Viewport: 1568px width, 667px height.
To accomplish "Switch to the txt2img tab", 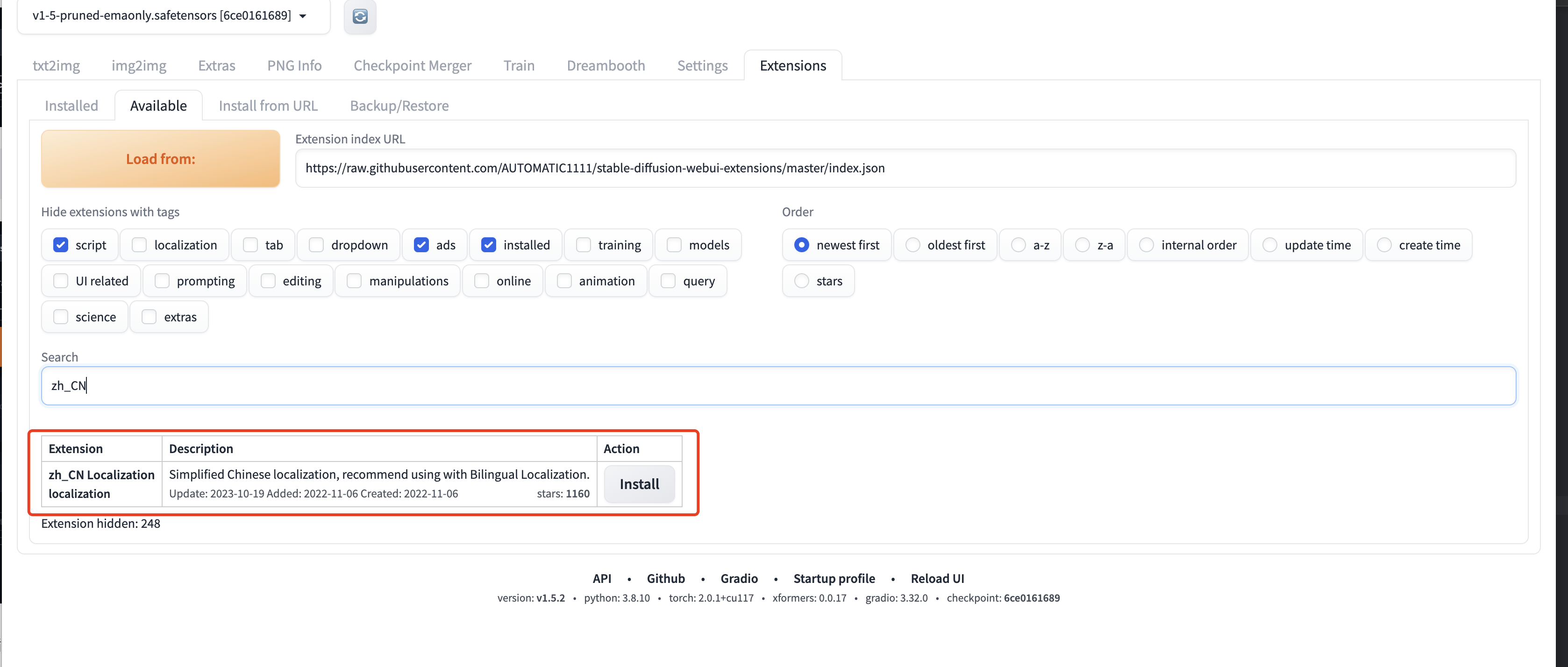I will point(56,66).
